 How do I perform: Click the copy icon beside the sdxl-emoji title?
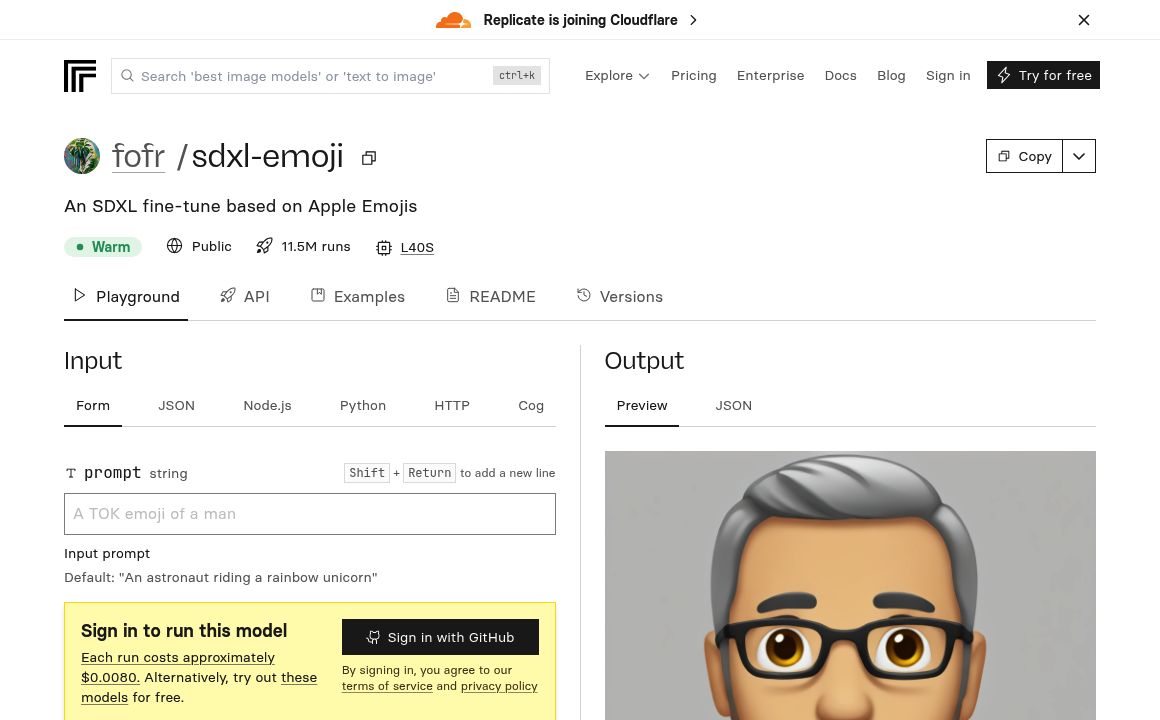[x=368, y=157]
